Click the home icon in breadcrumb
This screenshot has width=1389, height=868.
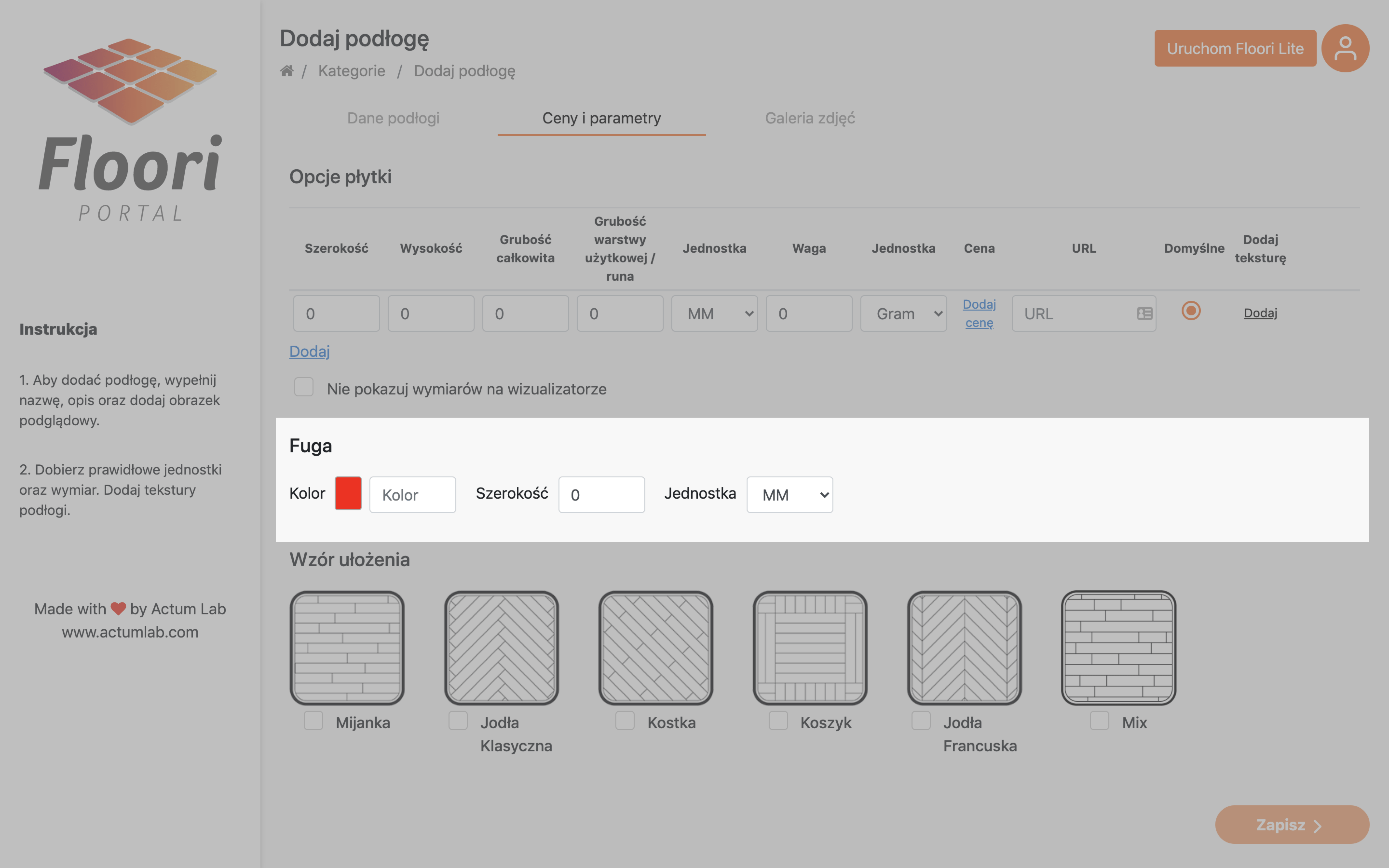click(x=286, y=71)
